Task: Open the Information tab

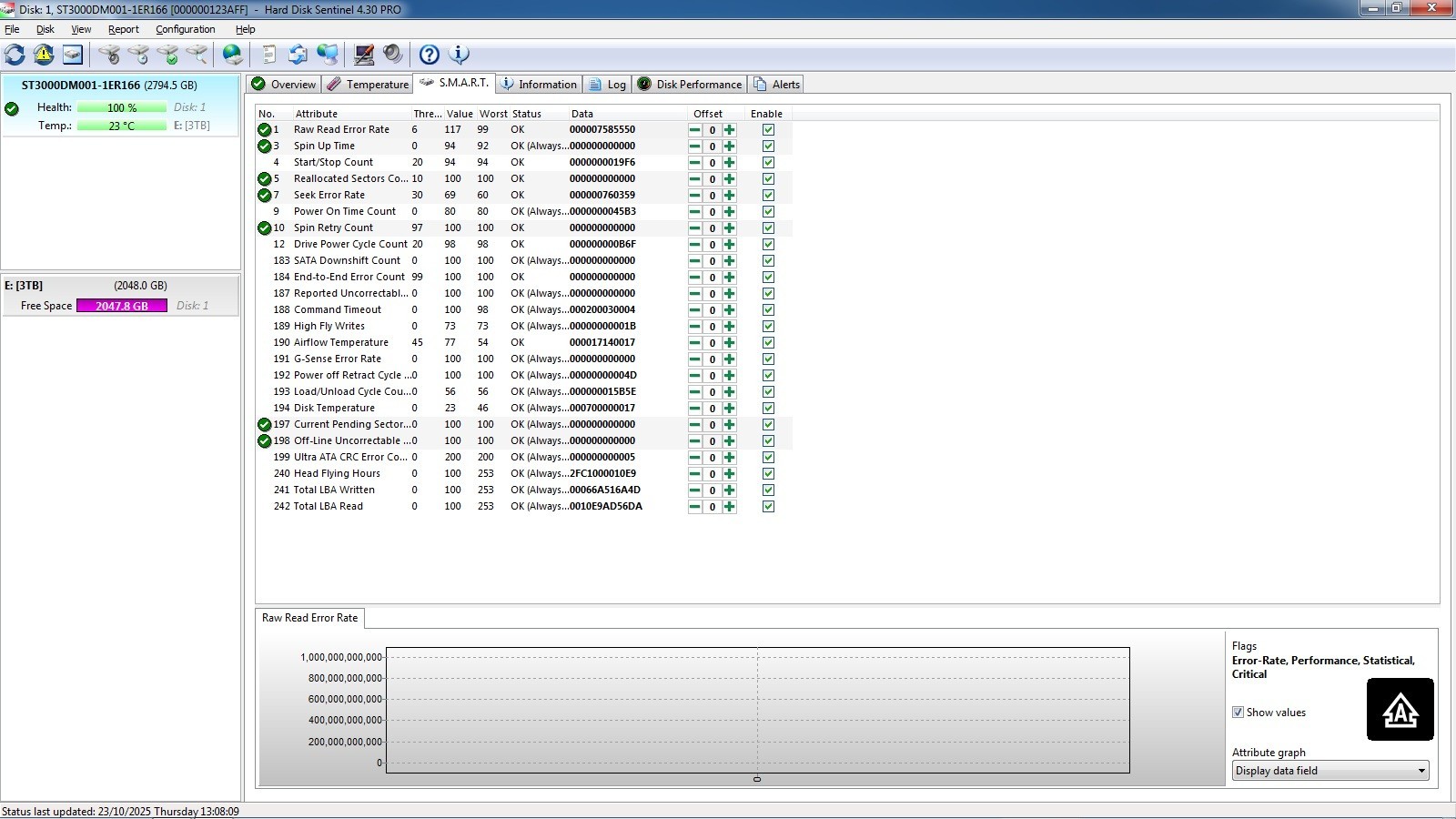Action: [538, 85]
